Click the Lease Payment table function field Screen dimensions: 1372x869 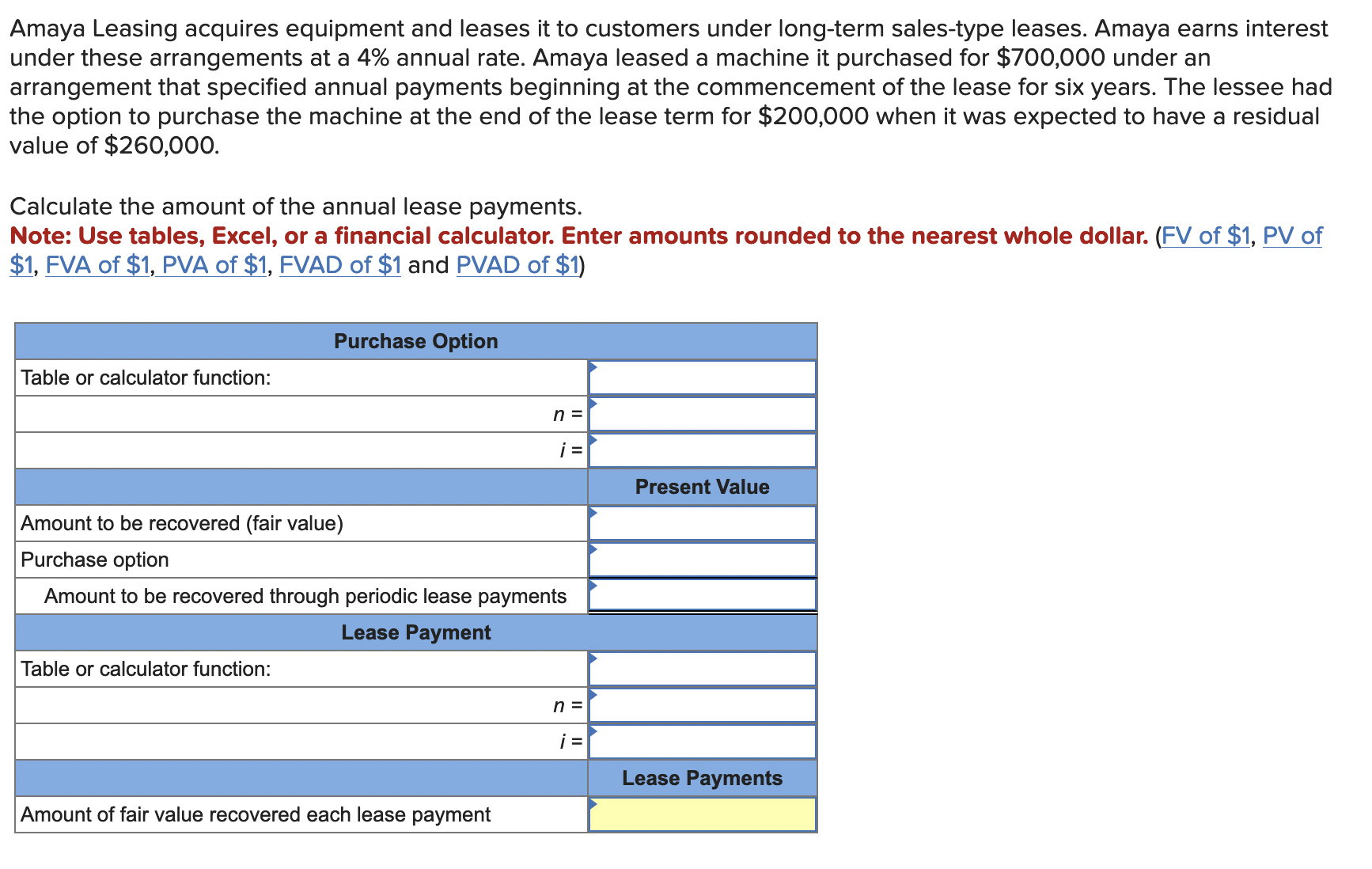point(703,669)
